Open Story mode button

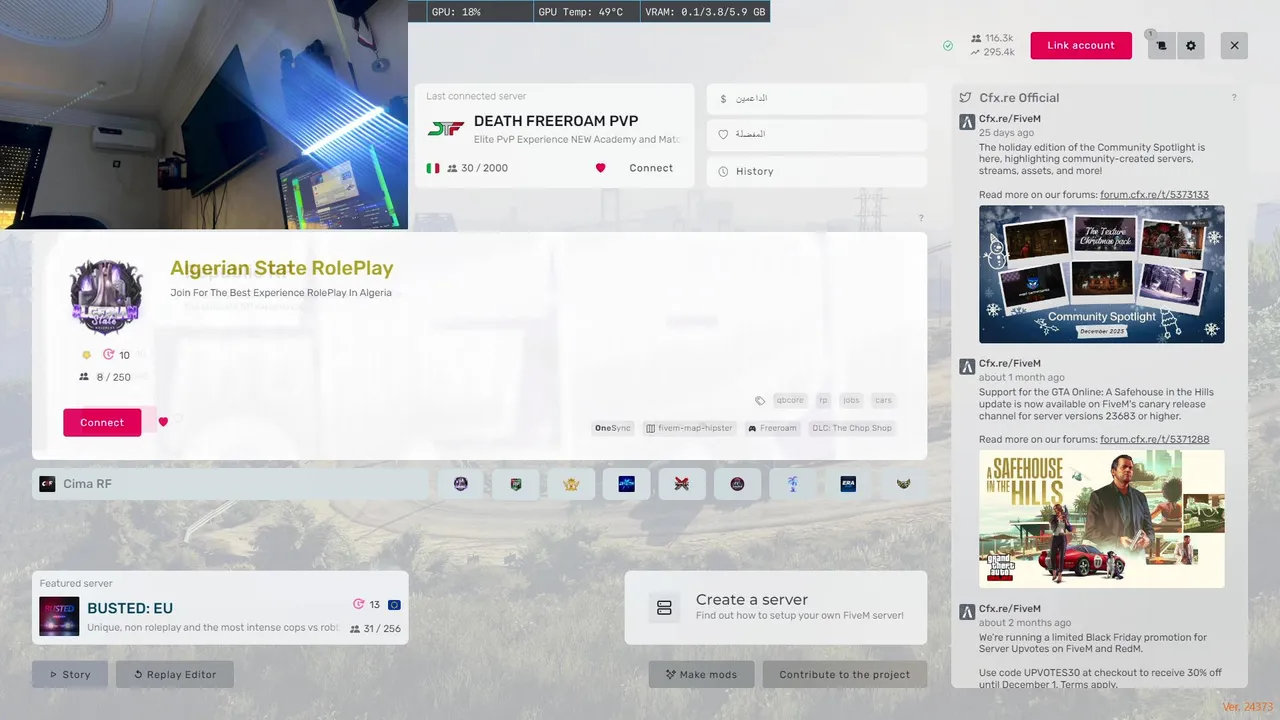(x=70, y=674)
